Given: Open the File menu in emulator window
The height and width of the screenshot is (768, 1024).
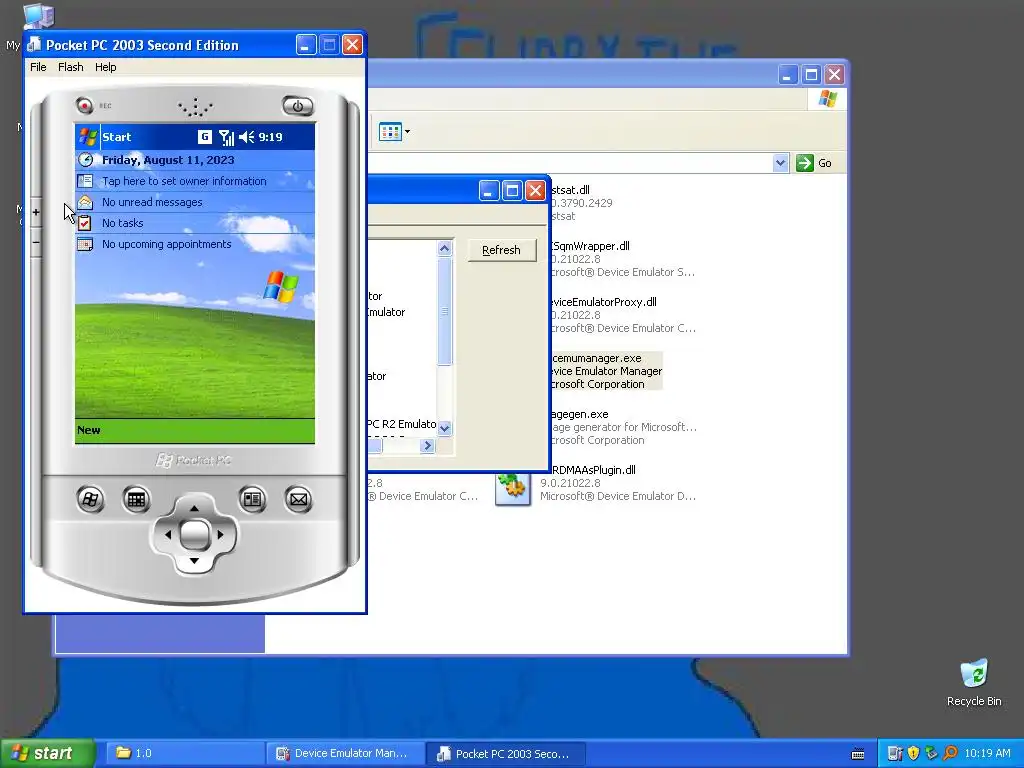Looking at the screenshot, I should tap(38, 67).
